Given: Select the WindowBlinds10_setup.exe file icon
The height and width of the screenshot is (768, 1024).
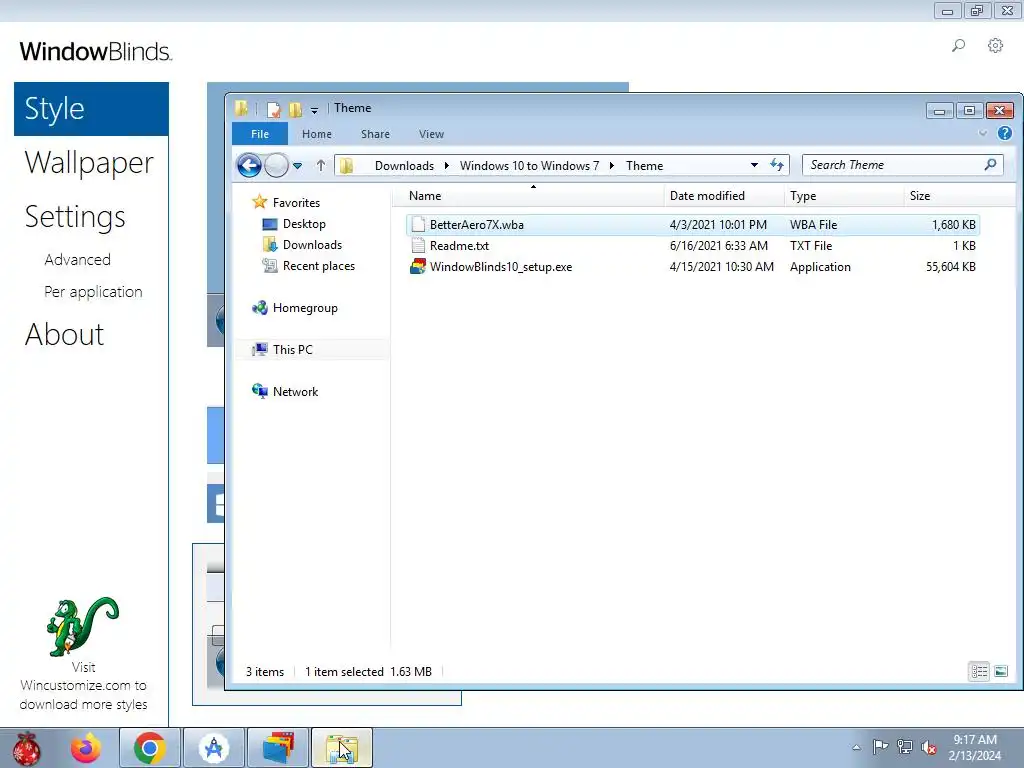Looking at the screenshot, I should [x=417, y=266].
